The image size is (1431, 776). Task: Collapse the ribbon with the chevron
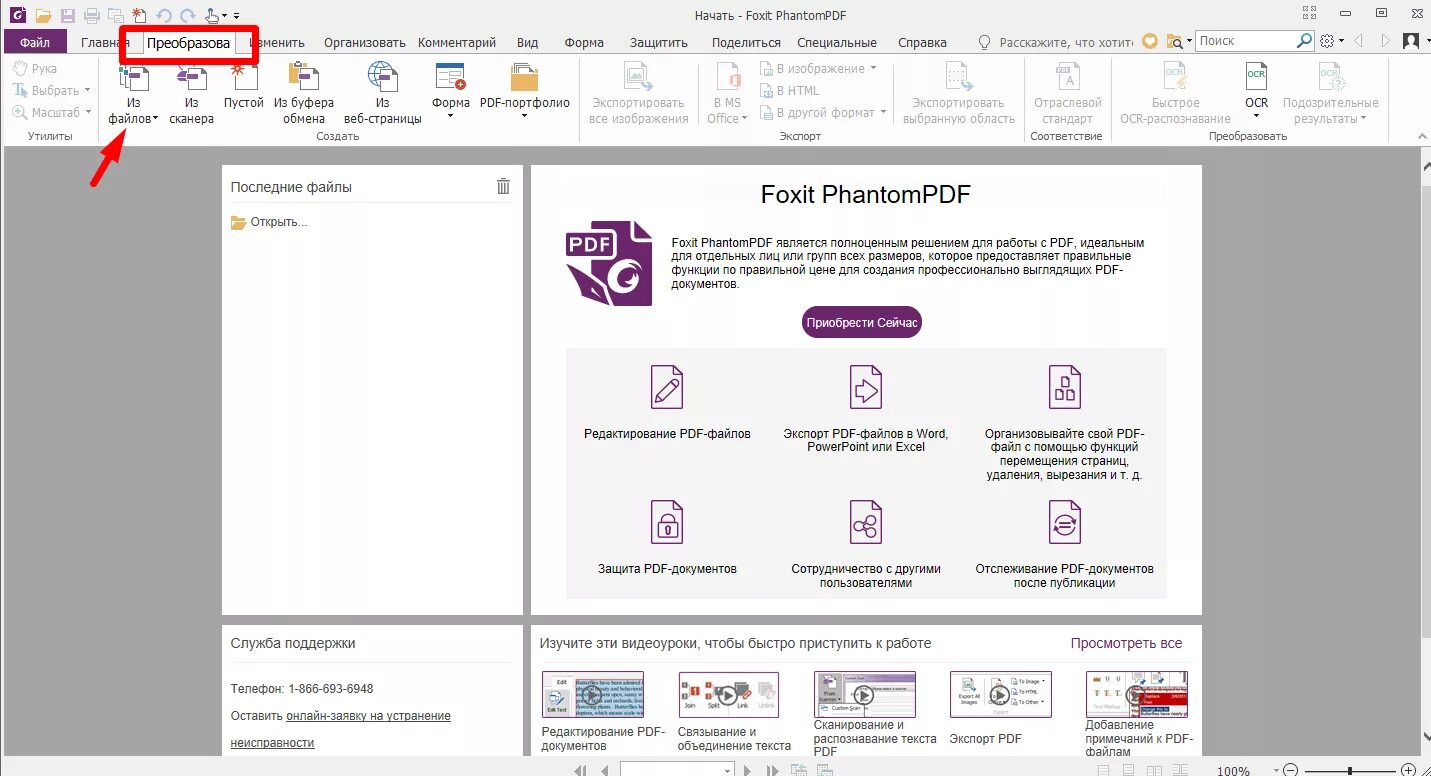(x=1422, y=136)
